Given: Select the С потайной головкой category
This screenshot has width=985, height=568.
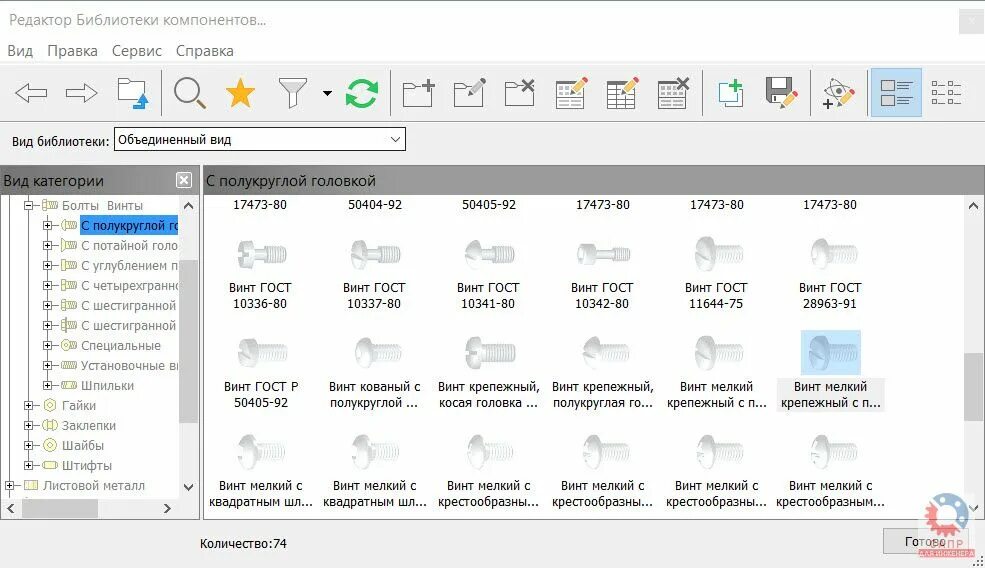Looking at the screenshot, I should coord(129,246).
